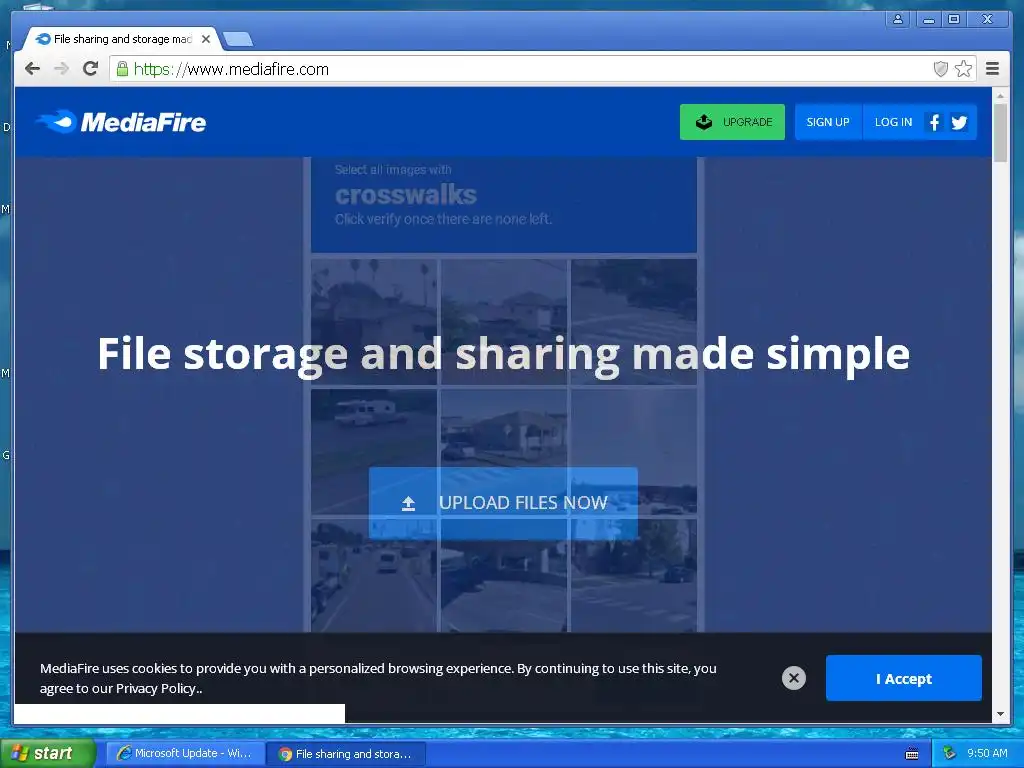Click the page scrollbar up arrow
The image size is (1024, 768).
coord(1000,95)
